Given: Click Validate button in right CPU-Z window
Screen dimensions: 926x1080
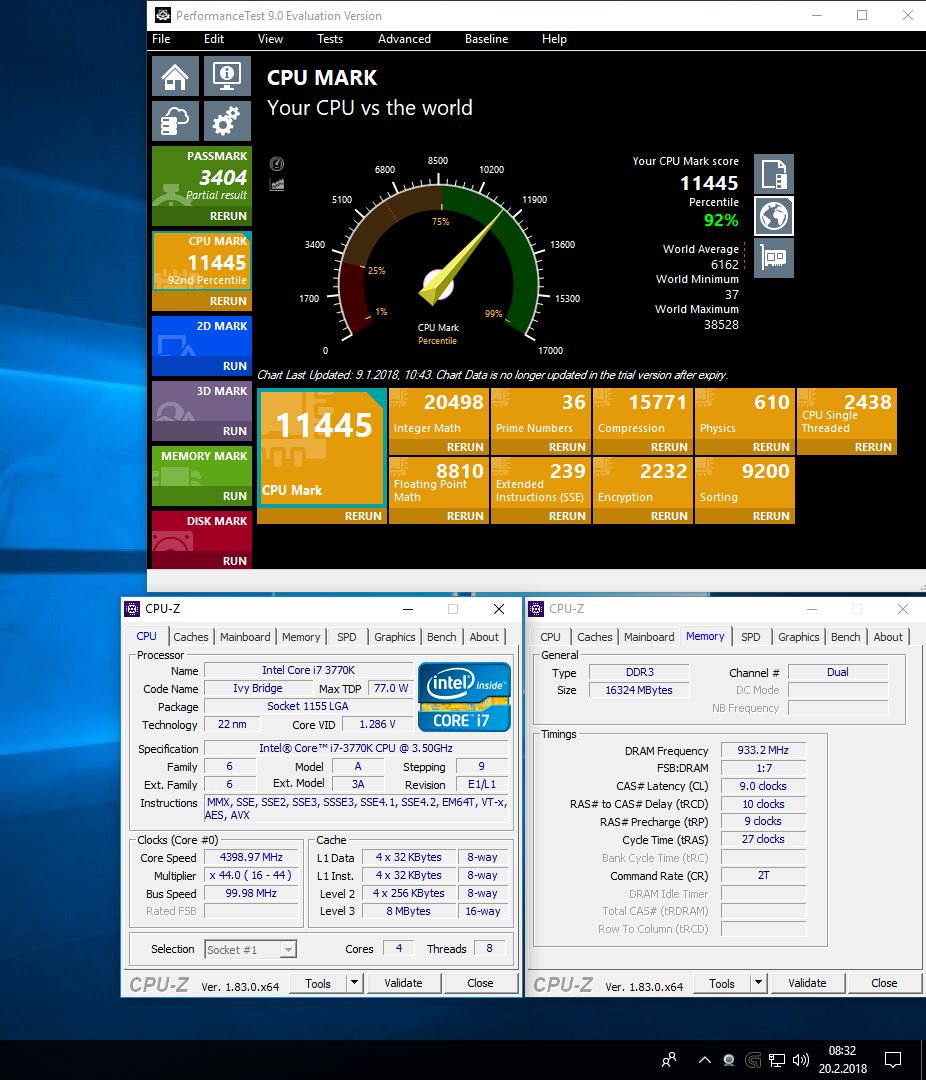Looking at the screenshot, I should (807, 983).
